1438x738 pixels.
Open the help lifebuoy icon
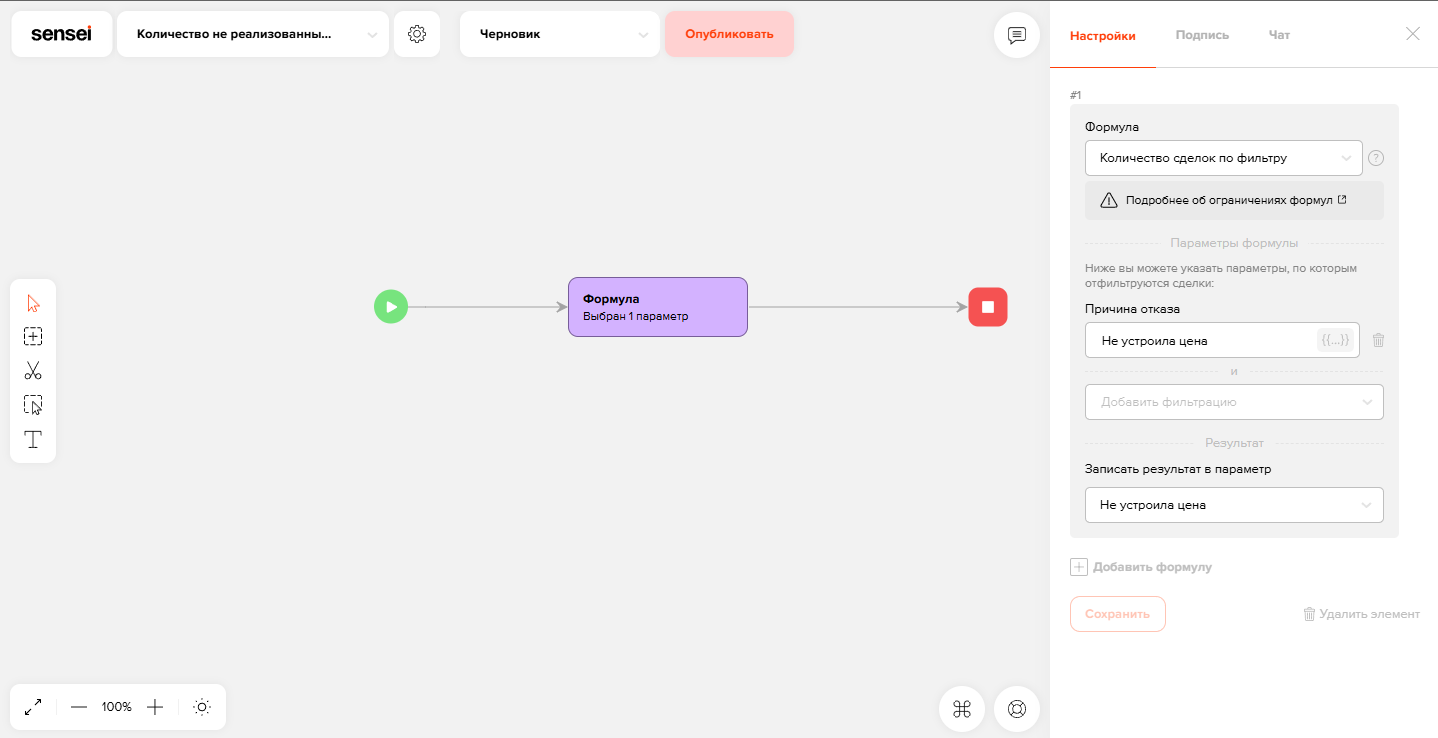[x=1017, y=709]
